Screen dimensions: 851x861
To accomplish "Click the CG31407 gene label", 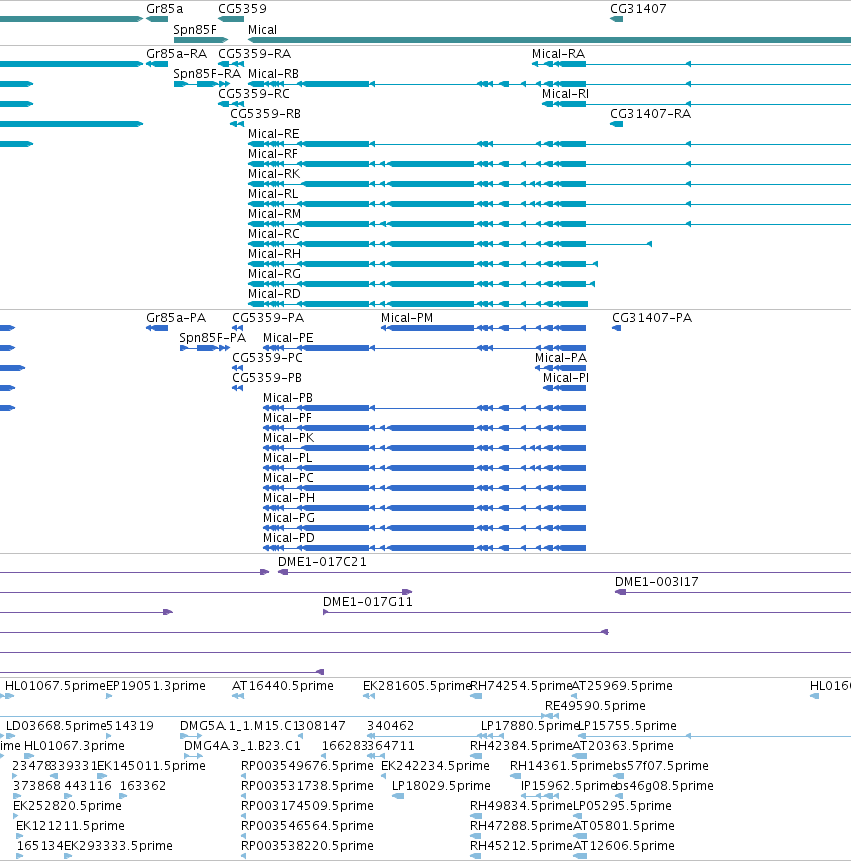I will pos(638,9).
